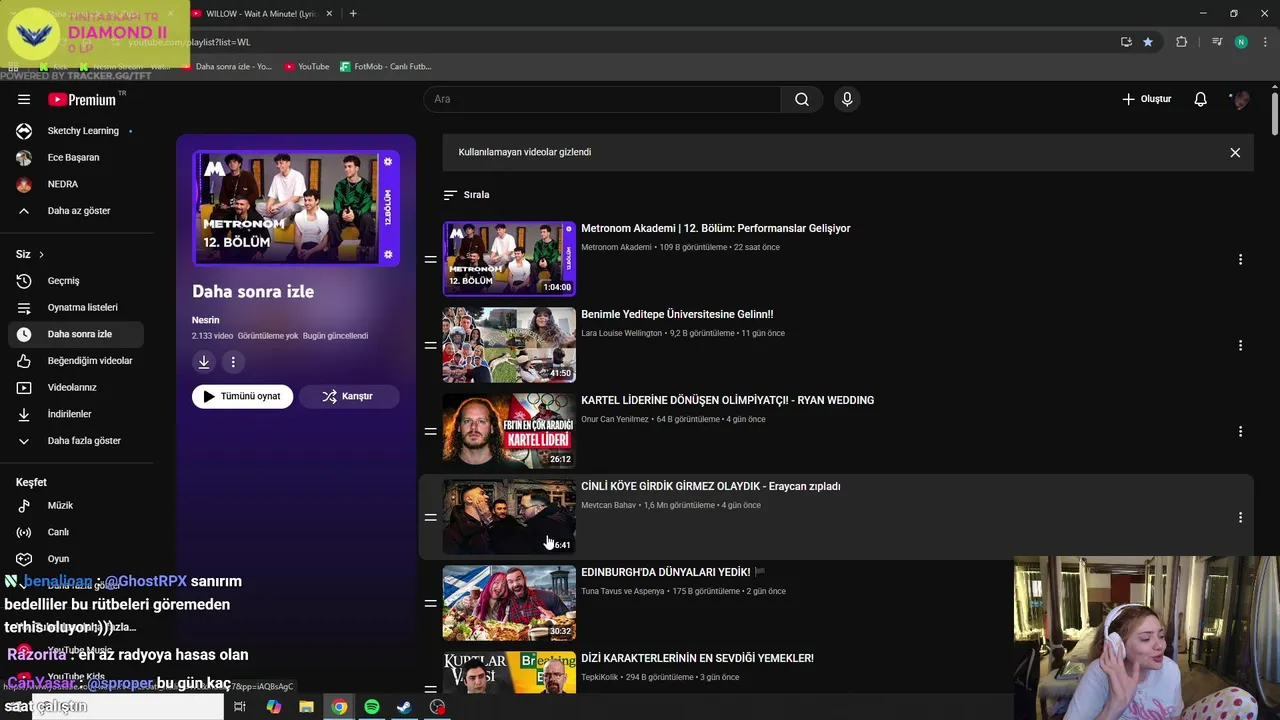Open the Sırala sort dropdown
The width and height of the screenshot is (1280, 720).
467,195
